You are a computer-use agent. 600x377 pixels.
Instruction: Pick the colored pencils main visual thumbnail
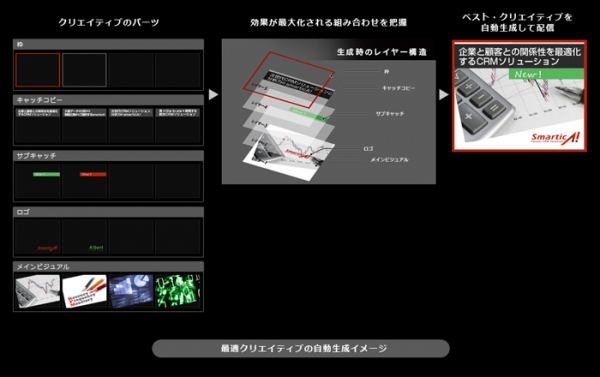84,291
